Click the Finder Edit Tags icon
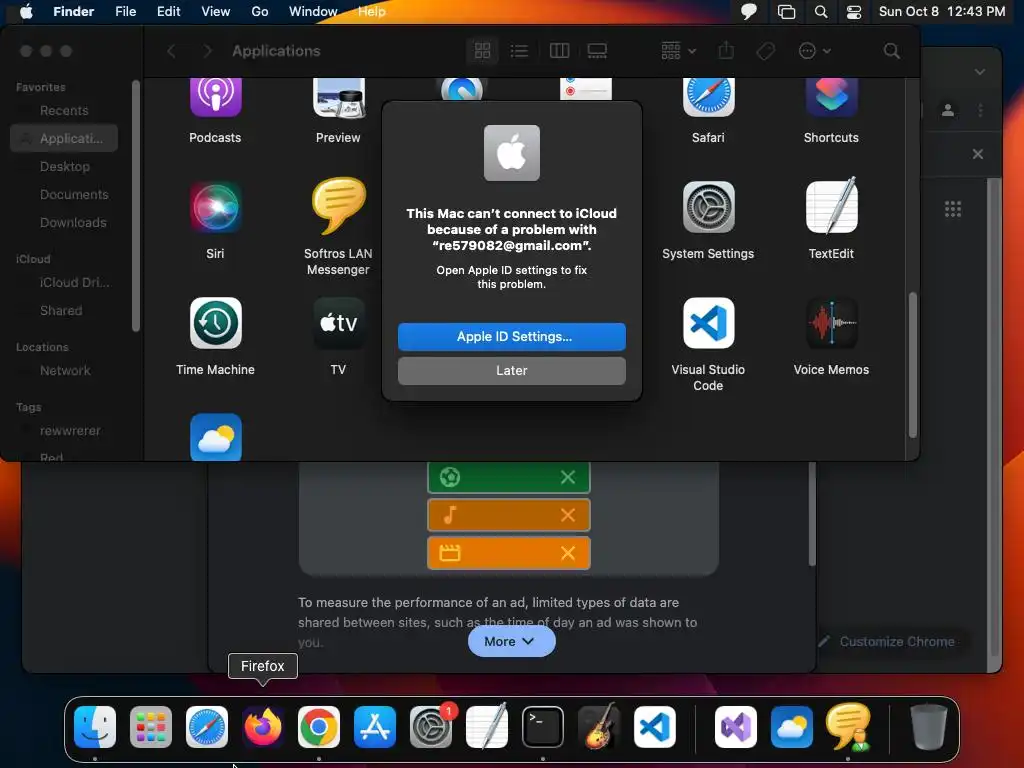This screenshot has width=1024, height=768. pyautogui.click(x=765, y=51)
